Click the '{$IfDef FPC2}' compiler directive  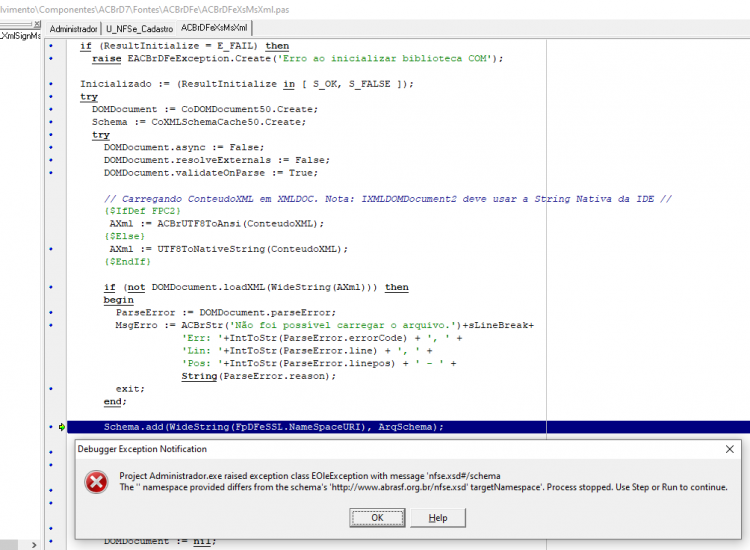coord(142,211)
